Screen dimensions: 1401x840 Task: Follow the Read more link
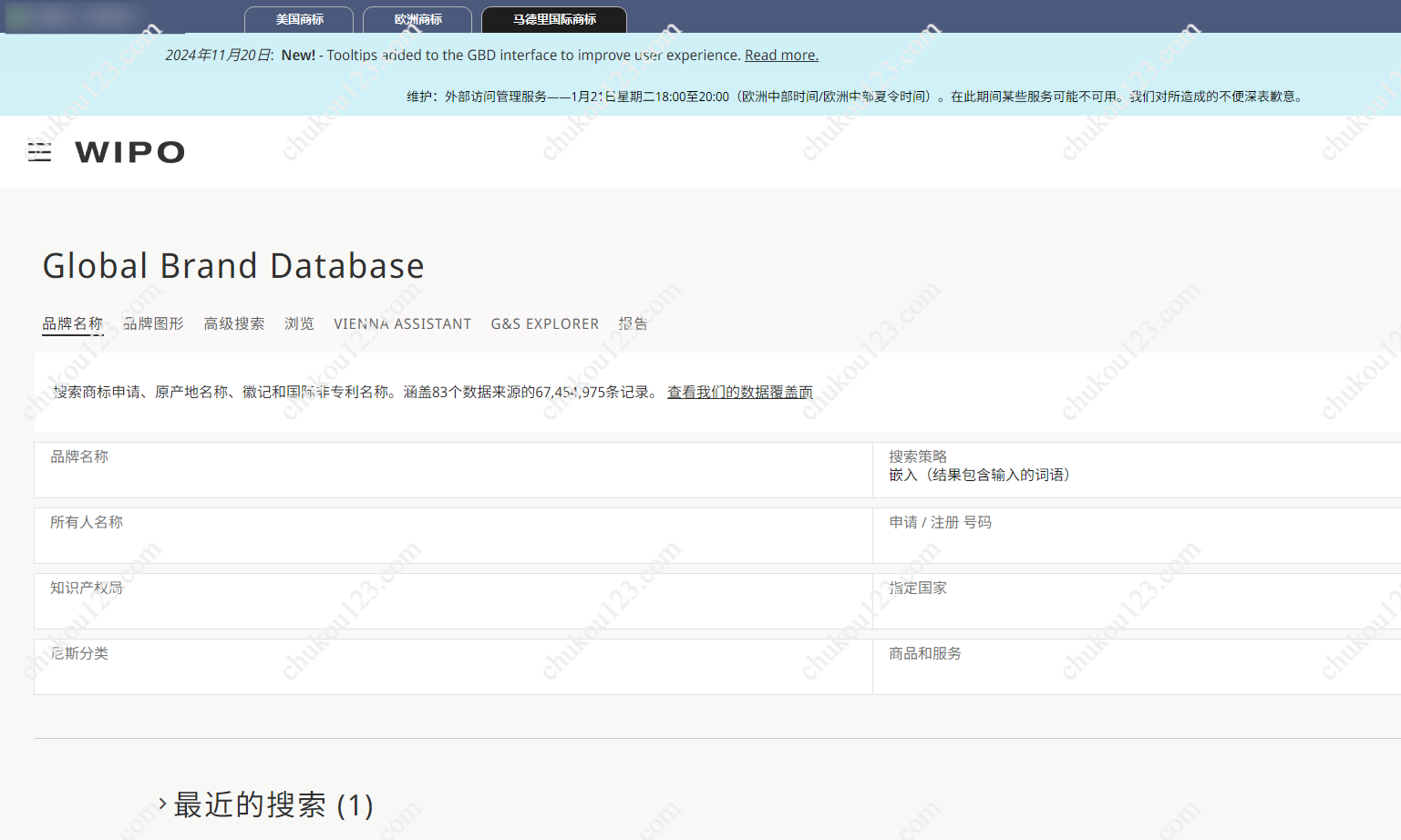[x=781, y=56]
